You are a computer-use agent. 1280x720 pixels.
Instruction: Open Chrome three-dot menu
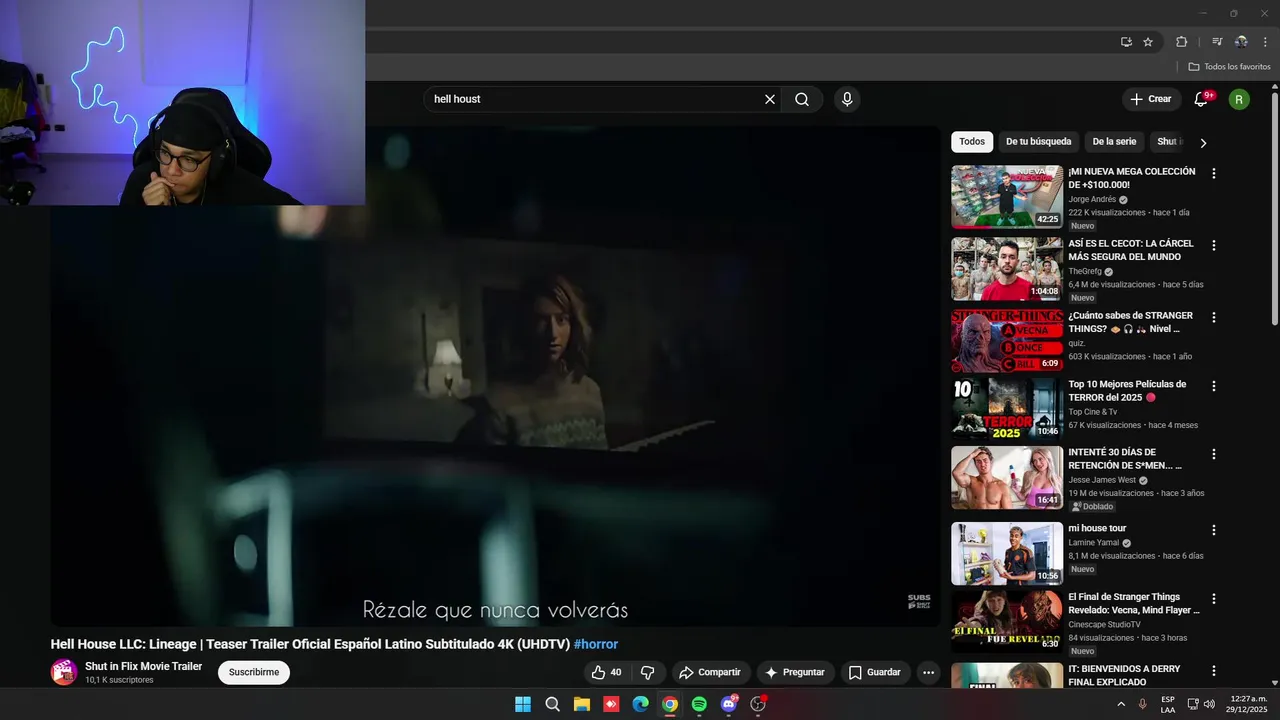1266,42
